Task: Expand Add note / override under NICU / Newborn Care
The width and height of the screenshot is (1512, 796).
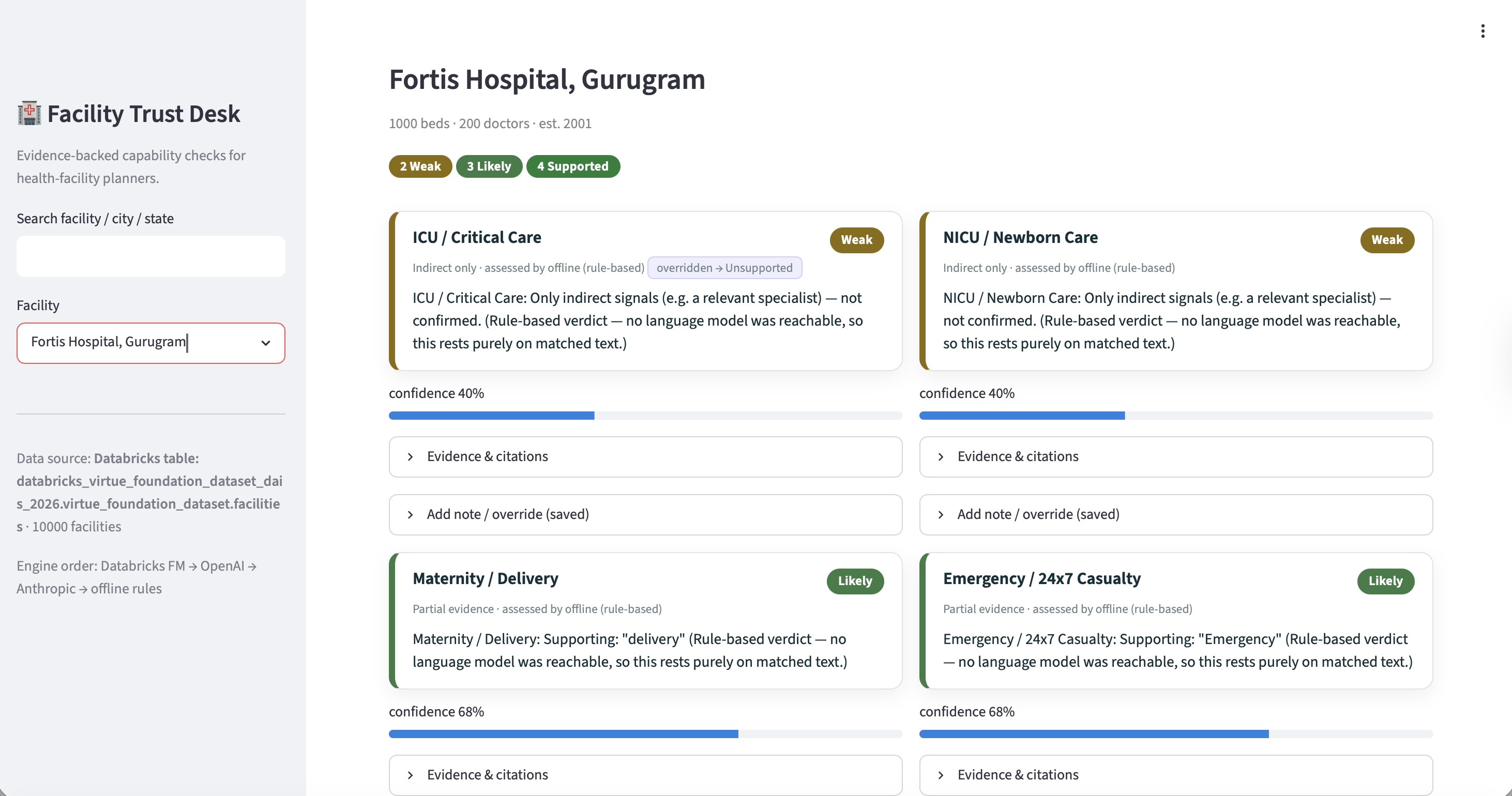Action: [x=1176, y=514]
